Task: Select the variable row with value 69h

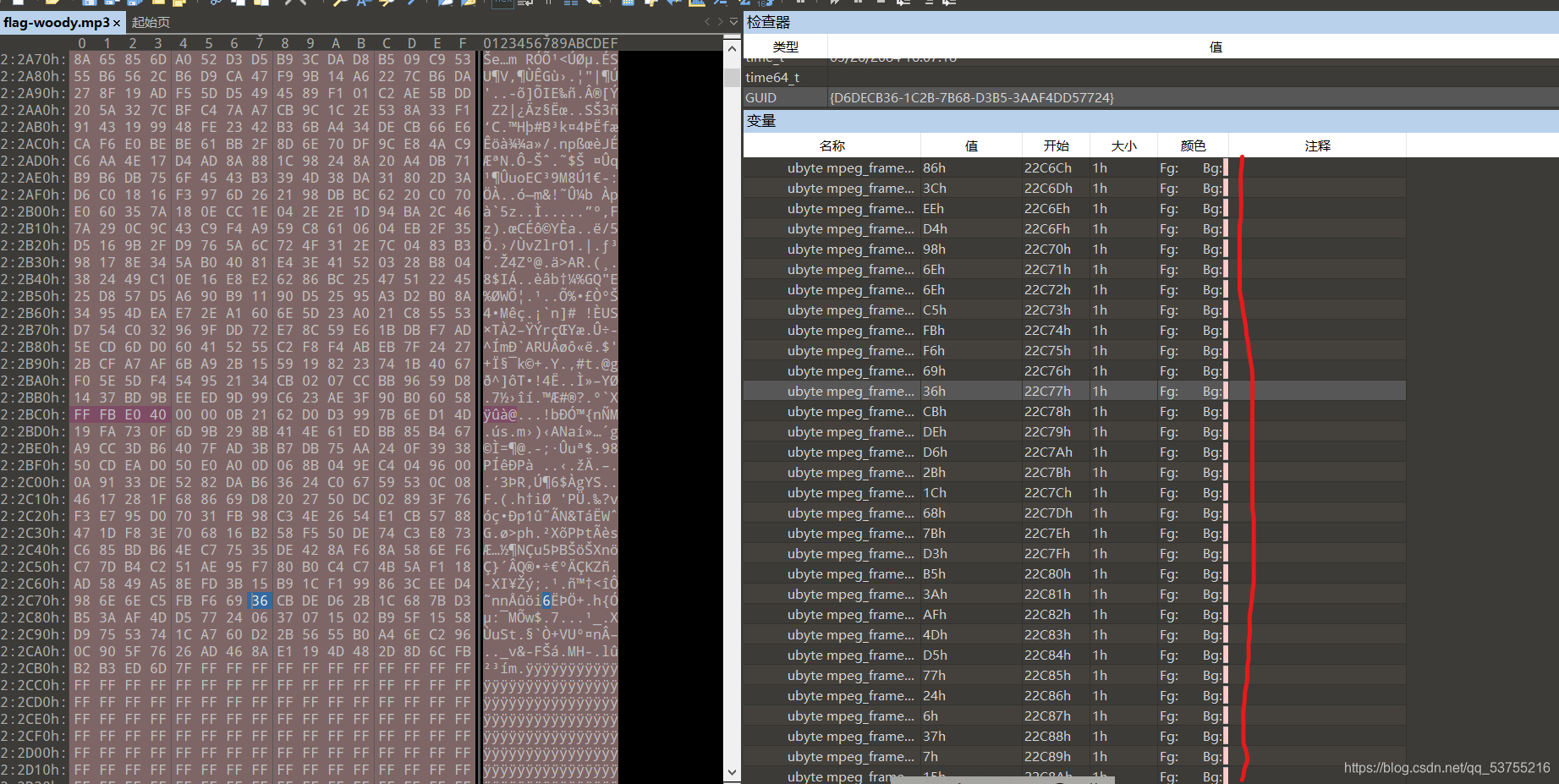Action: (x=1074, y=371)
